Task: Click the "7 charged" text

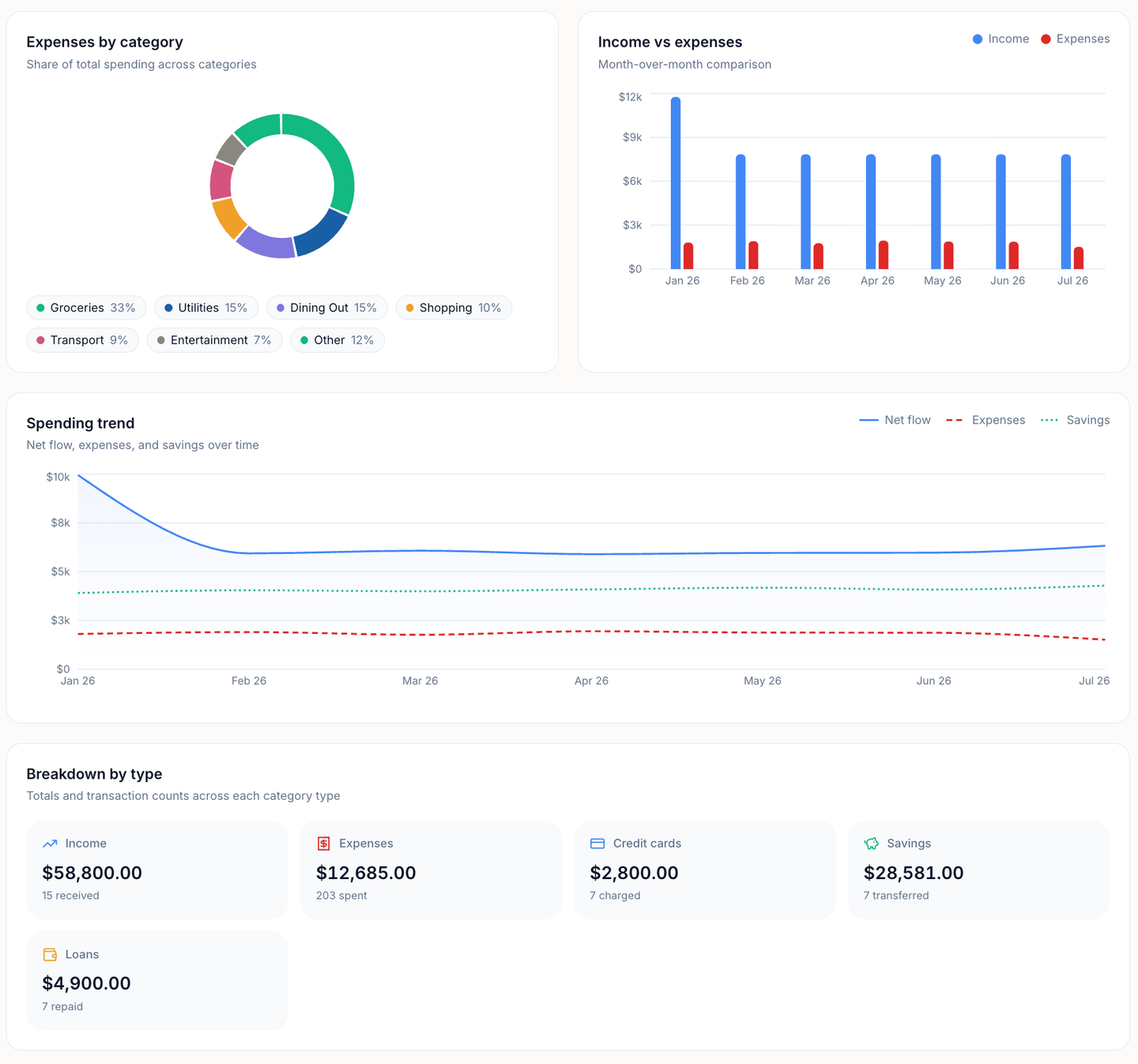Action: point(615,896)
